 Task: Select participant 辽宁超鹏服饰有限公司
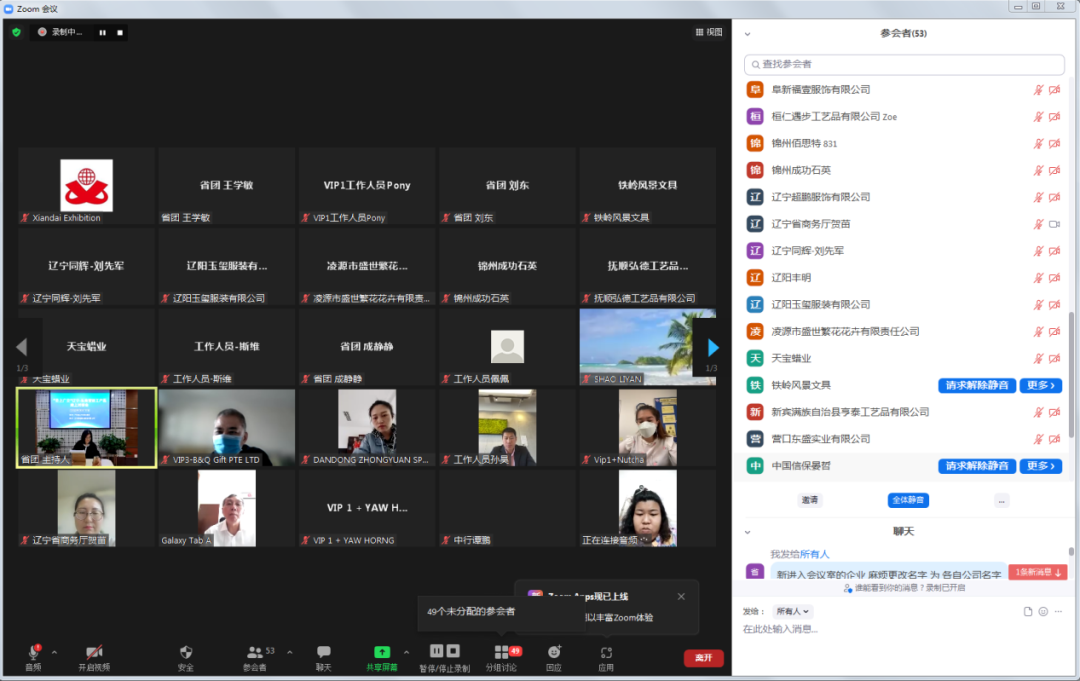[904, 197]
